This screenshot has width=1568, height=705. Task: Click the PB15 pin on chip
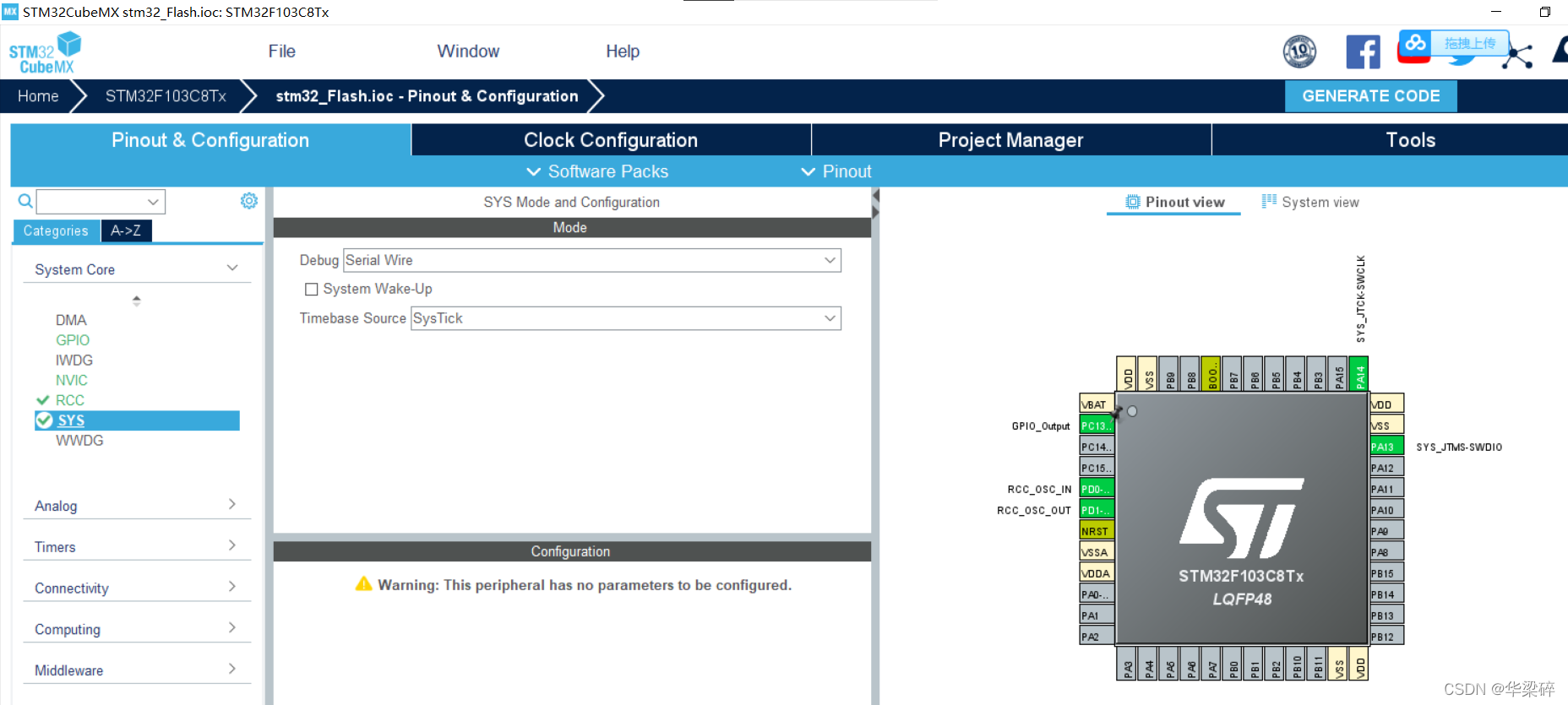pyautogui.click(x=1386, y=573)
